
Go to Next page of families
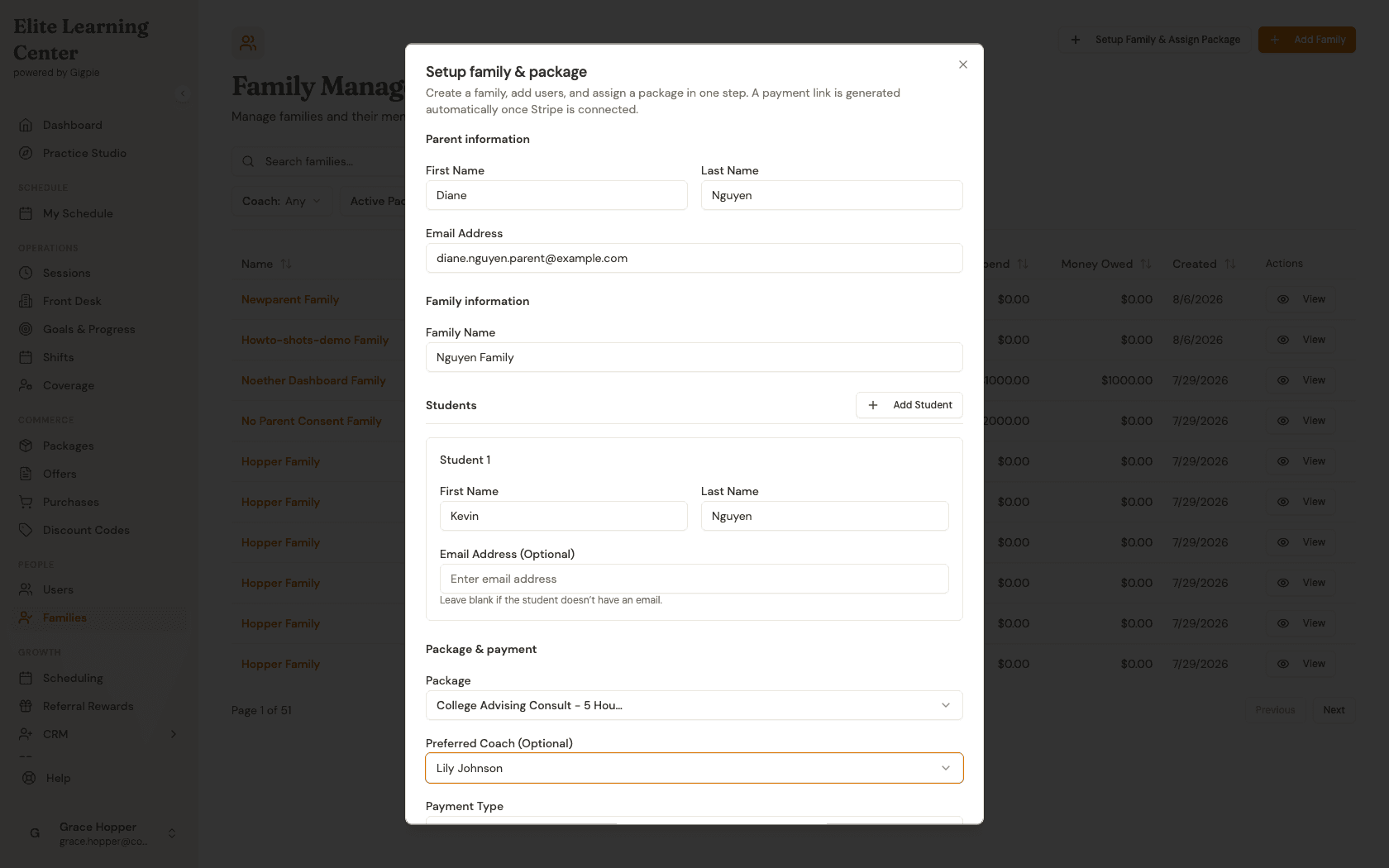(x=1334, y=710)
